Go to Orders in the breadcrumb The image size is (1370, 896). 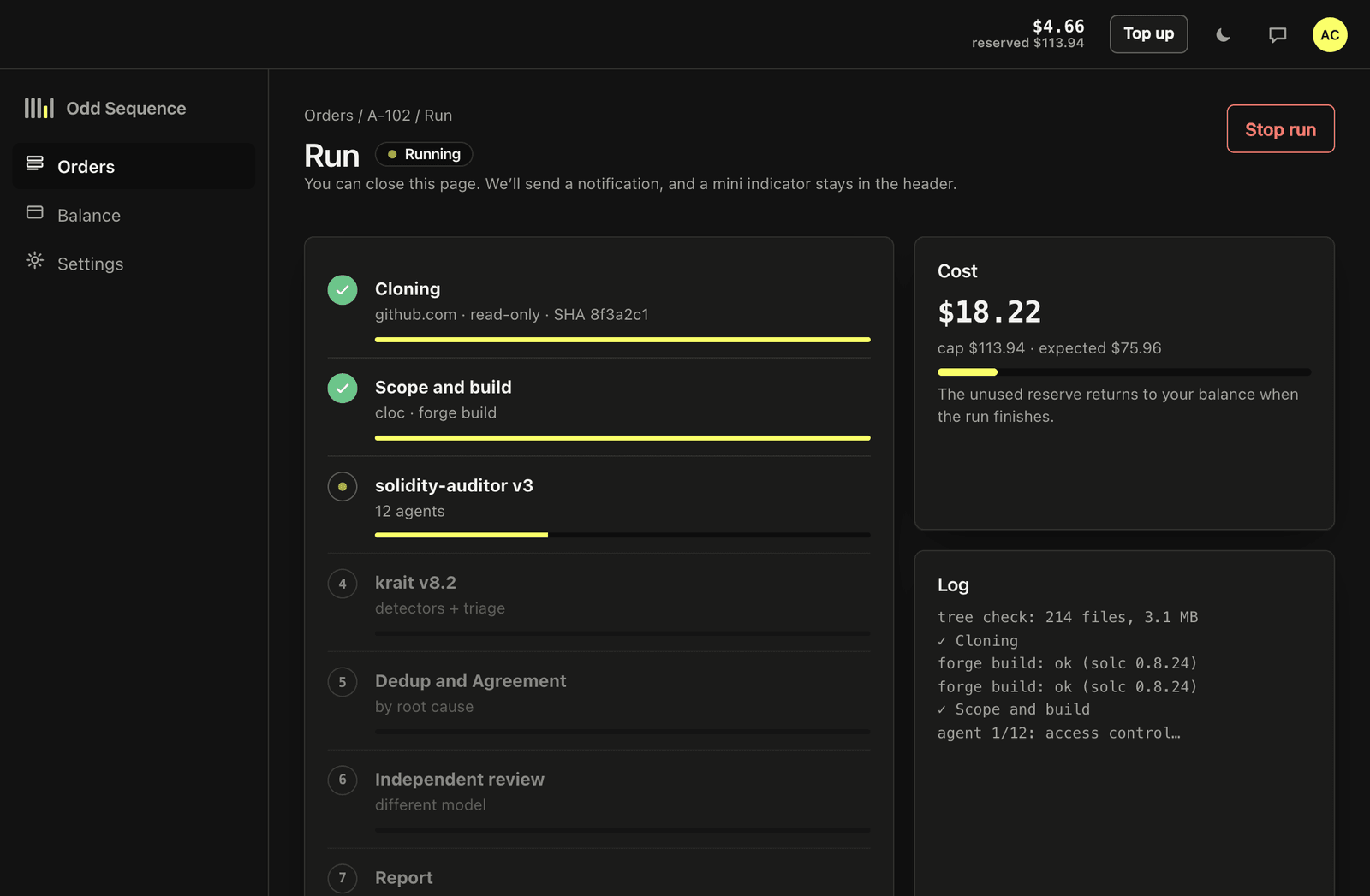329,116
